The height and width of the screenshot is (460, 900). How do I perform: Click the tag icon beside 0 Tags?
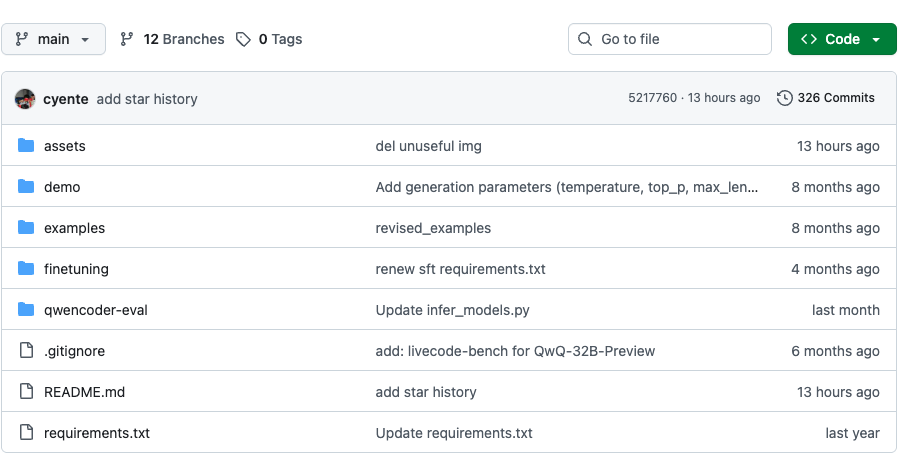243,39
